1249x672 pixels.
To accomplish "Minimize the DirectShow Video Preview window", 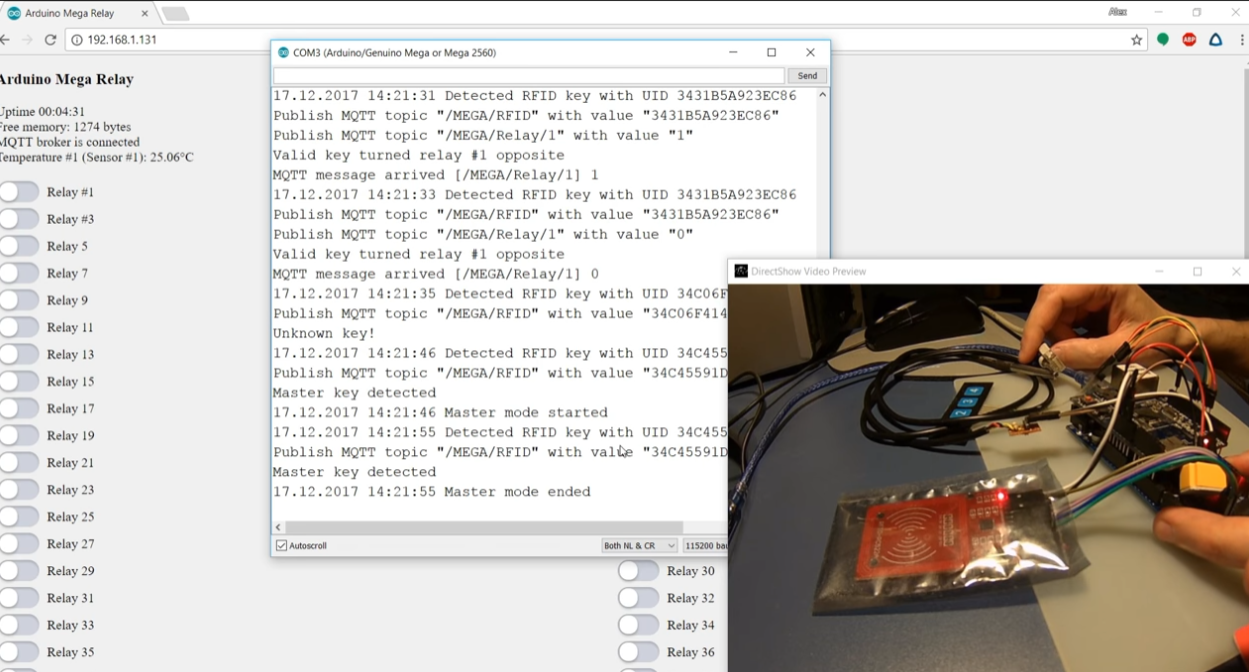I will point(1159,271).
